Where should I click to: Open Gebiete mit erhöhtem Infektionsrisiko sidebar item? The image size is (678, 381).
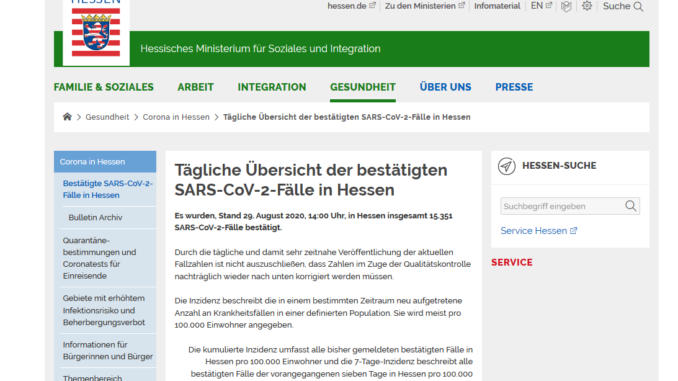pos(108,310)
